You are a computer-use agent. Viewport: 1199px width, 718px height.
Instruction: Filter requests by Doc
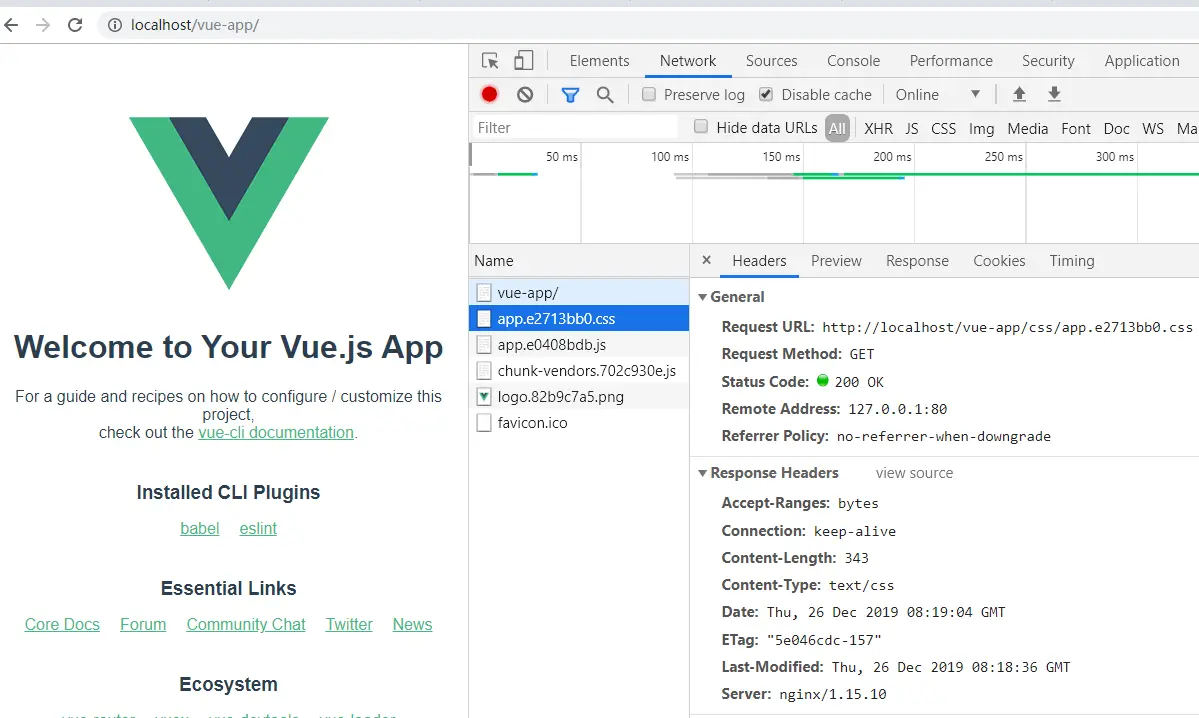(1116, 128)
